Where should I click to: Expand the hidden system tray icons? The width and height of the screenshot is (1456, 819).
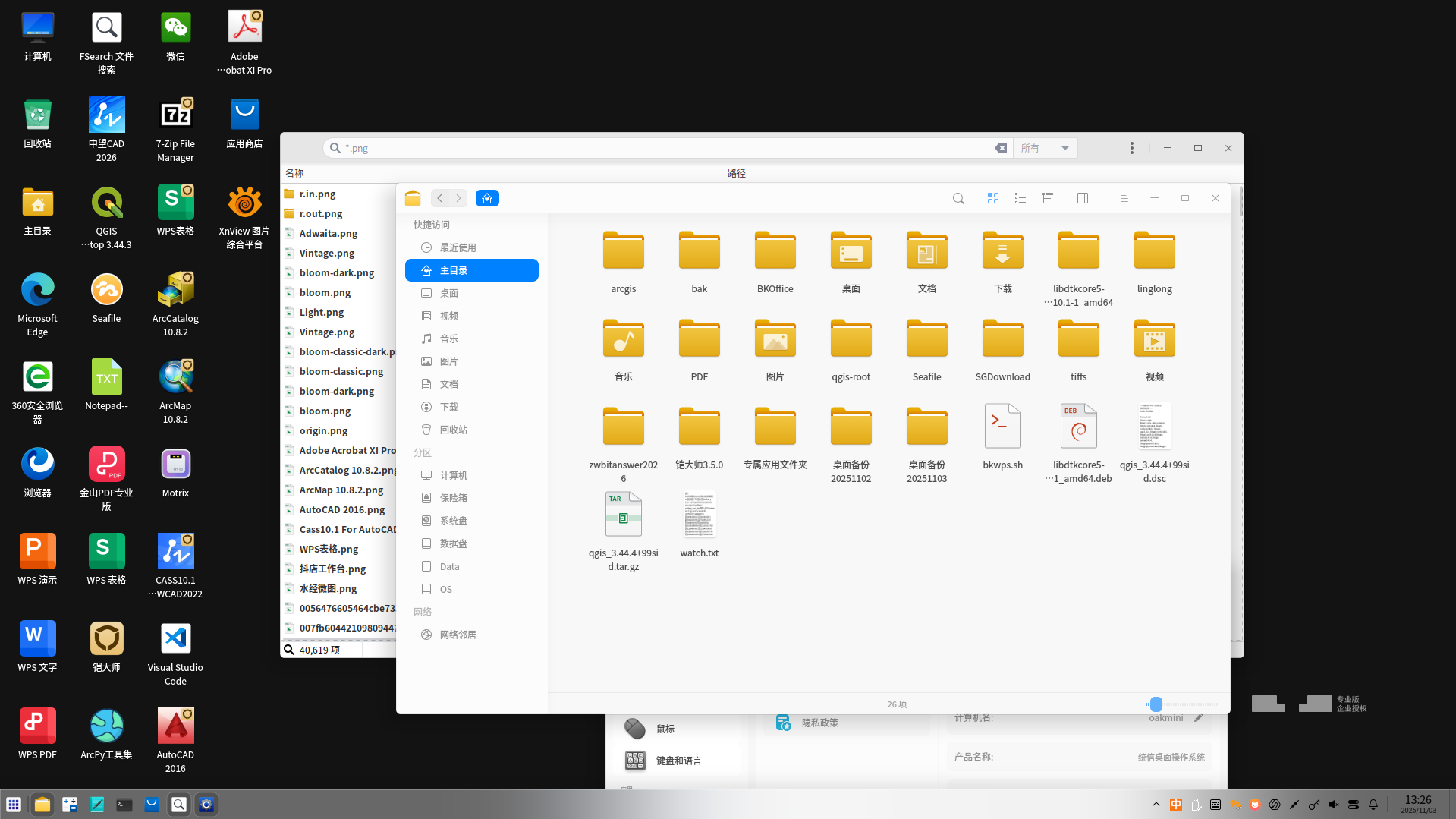[x=1156, y=805]
